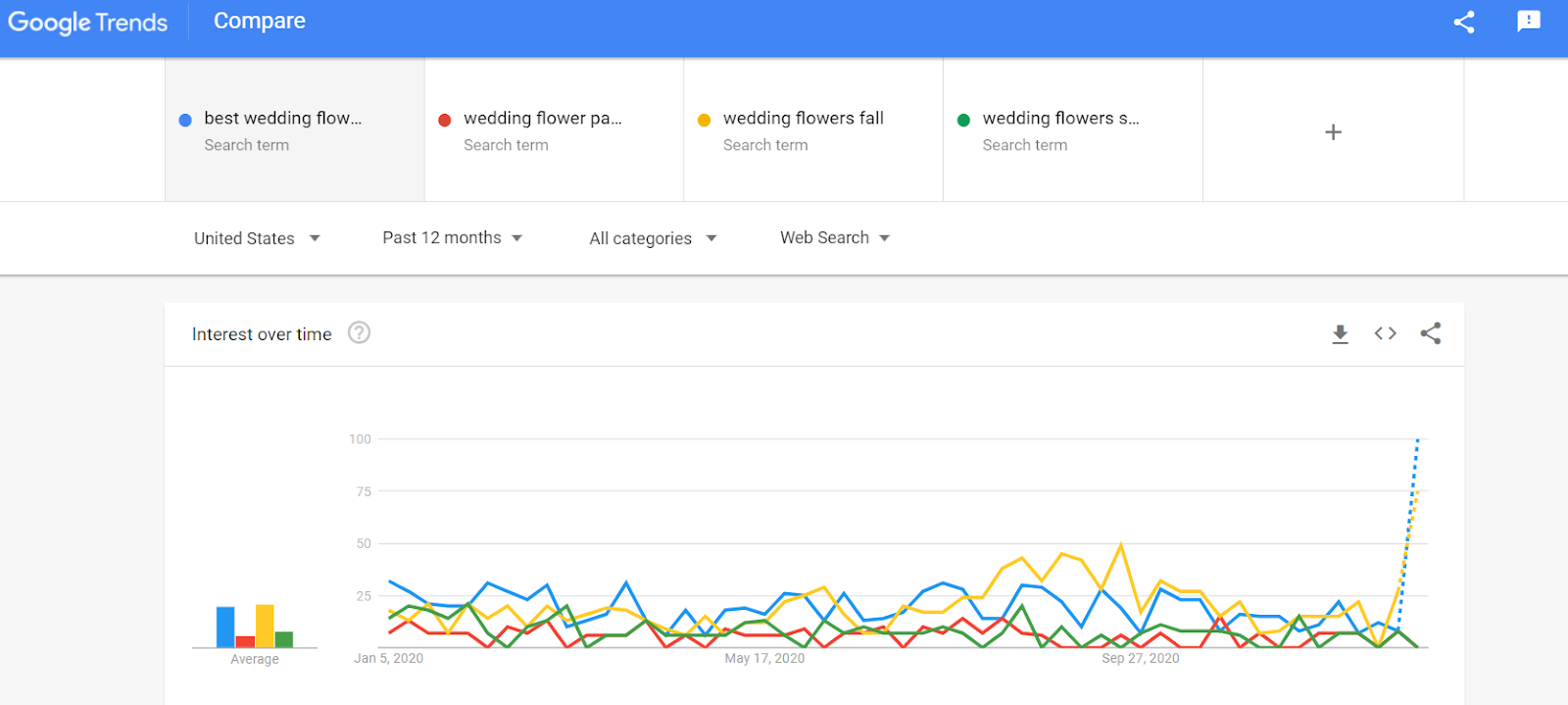Click the yellow Average bar

coord(265,626)
